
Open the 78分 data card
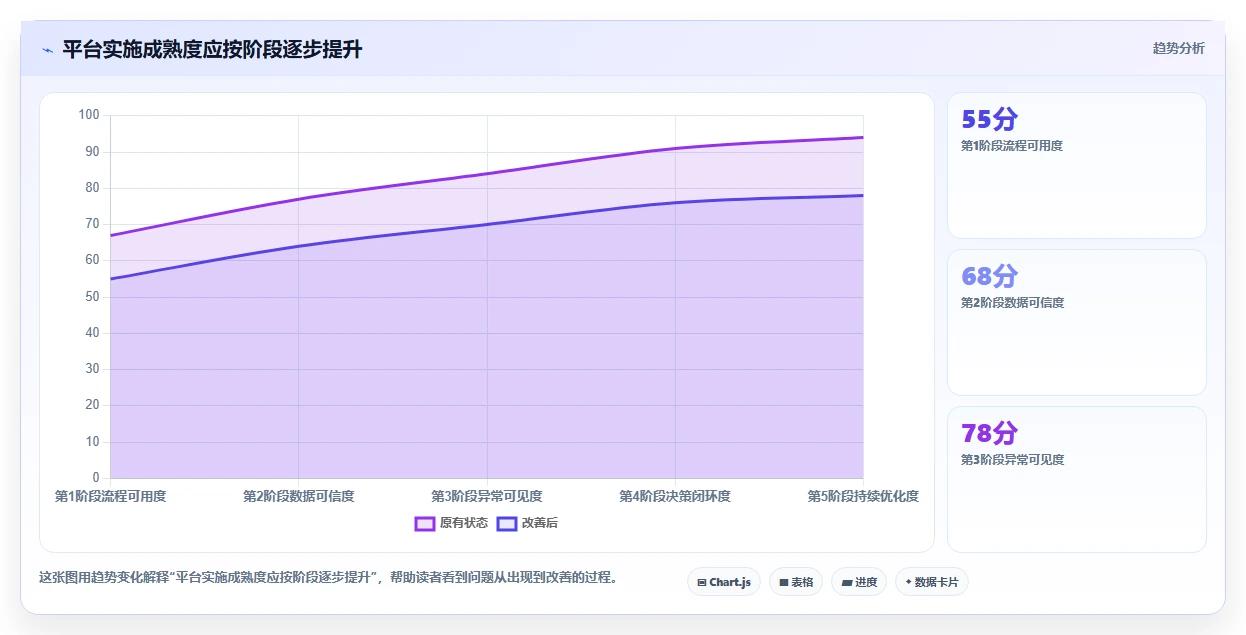click(x=1077, y=479)
